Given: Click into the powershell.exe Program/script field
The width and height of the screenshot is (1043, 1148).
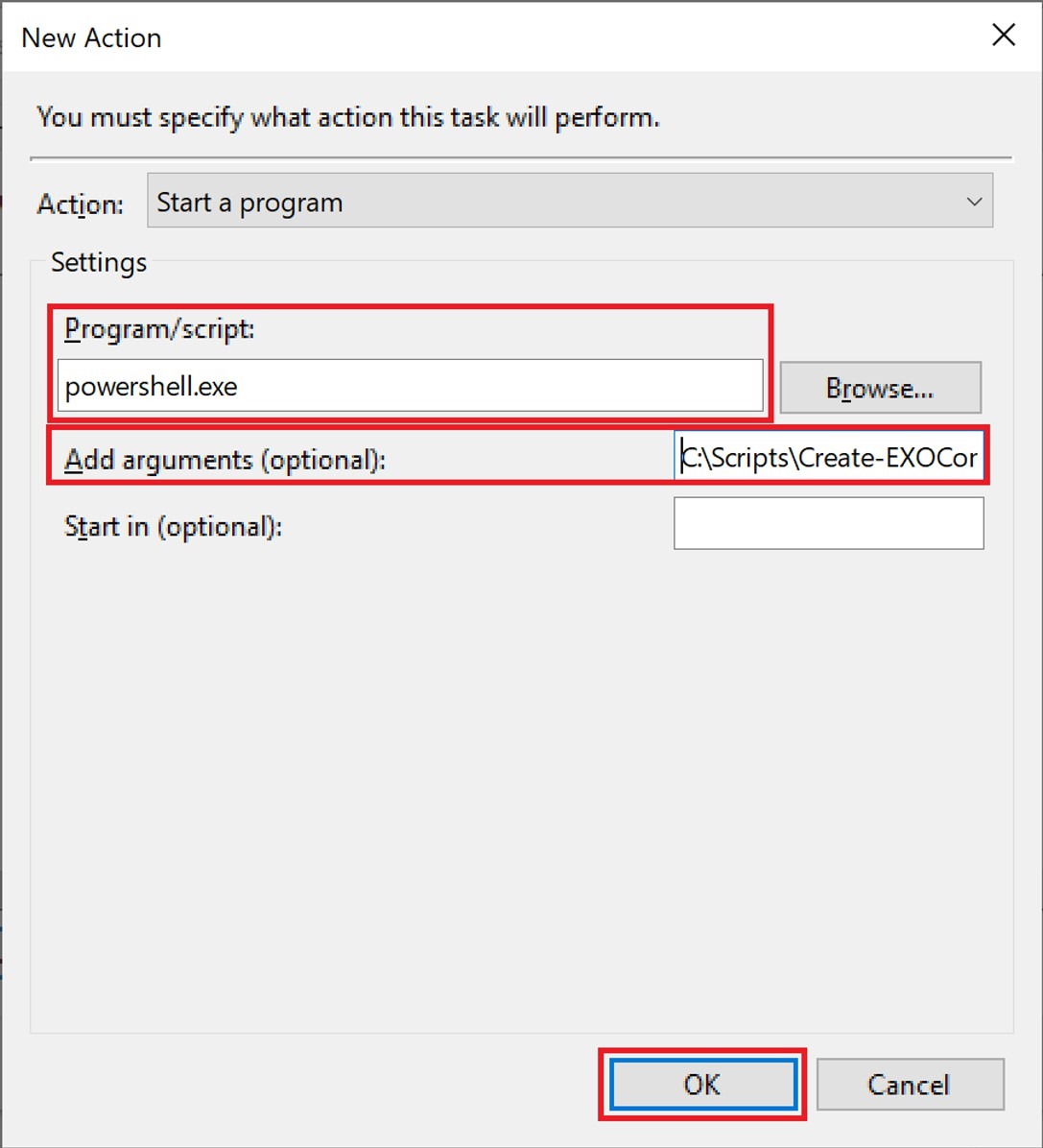Looking at the screenshot, I should [410, 387].
